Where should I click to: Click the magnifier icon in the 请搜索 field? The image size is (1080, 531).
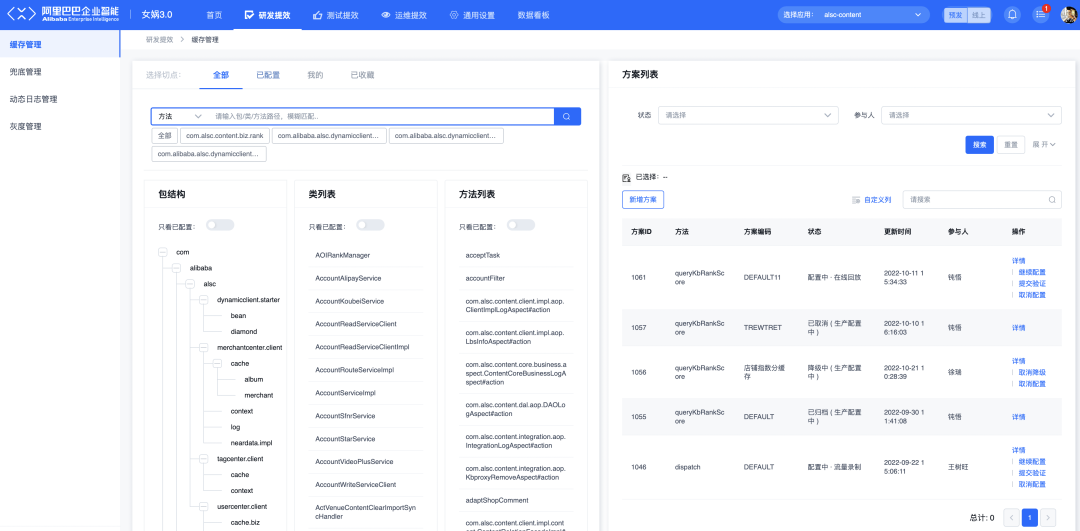pos(1052,200)
